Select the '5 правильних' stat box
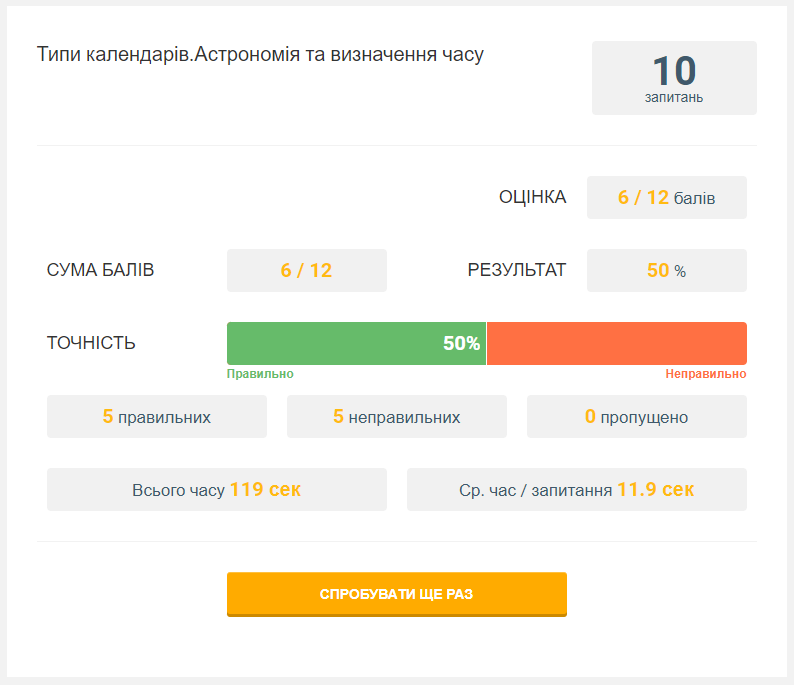 click(157, 417)
